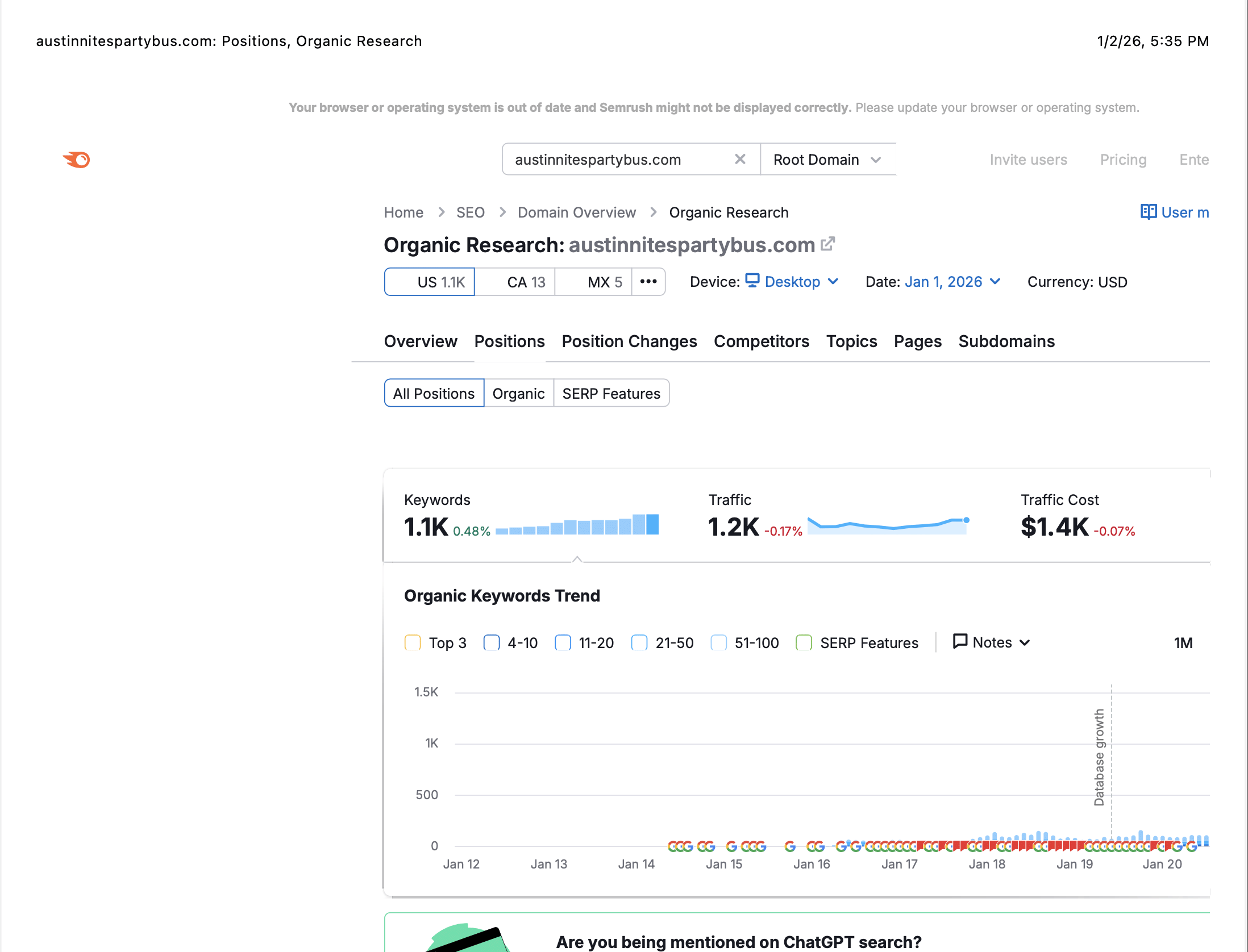Open the Topics tab
1248x952 pixels.
851,341
